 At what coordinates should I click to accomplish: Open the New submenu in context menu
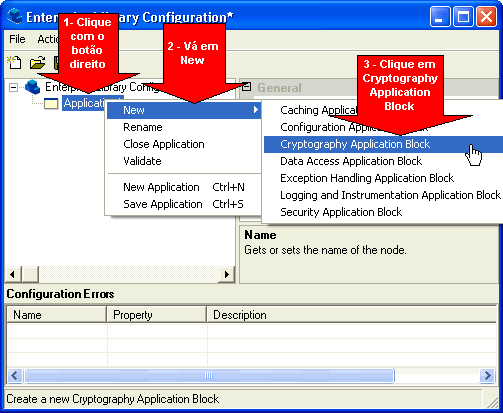click(184, 110)
